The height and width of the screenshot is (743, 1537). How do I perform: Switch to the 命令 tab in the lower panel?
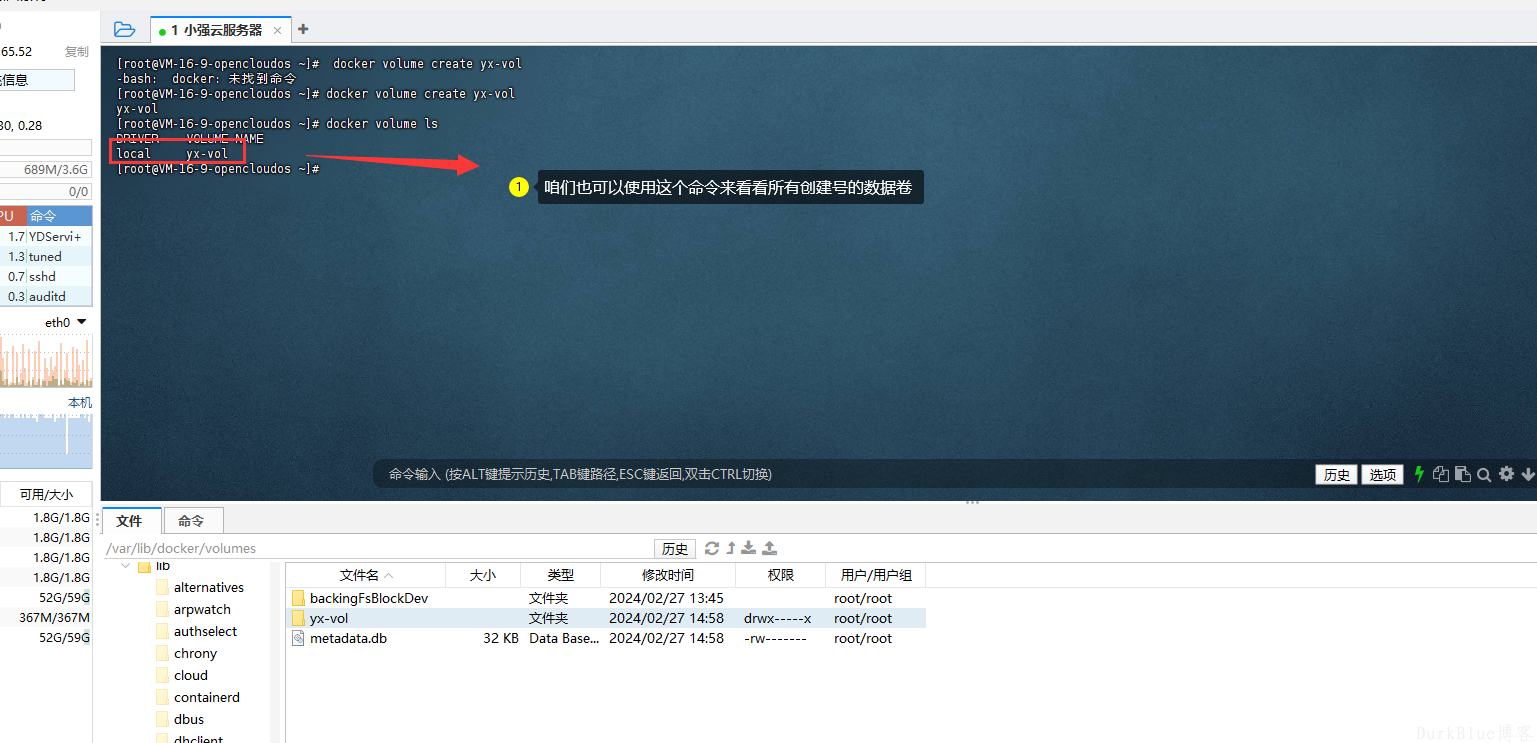click(x=191, y=521)
